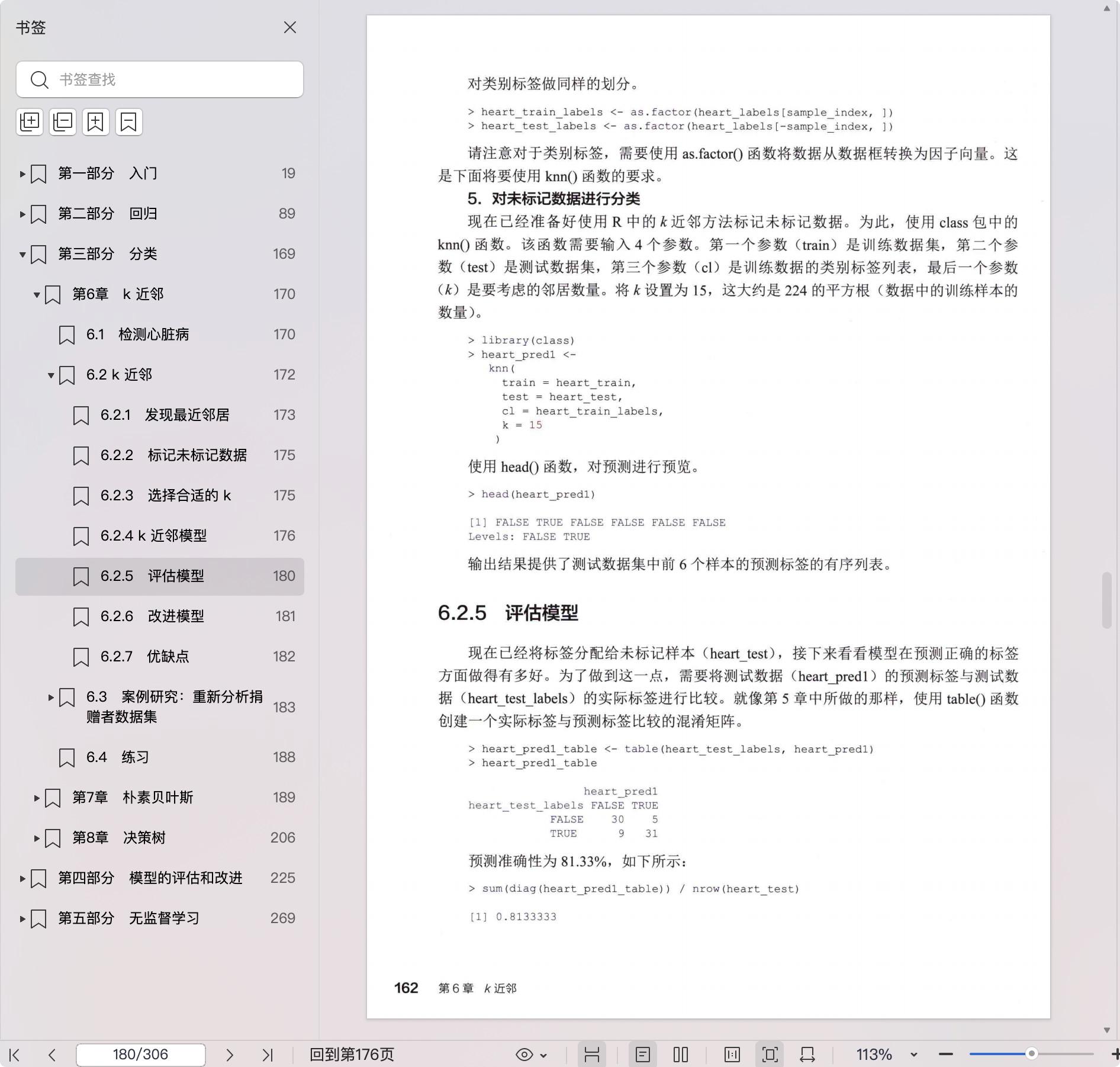Viewport: 1120px width, 1067px height.
Task: Click the rotate page icon
Action: [807, 1055]
